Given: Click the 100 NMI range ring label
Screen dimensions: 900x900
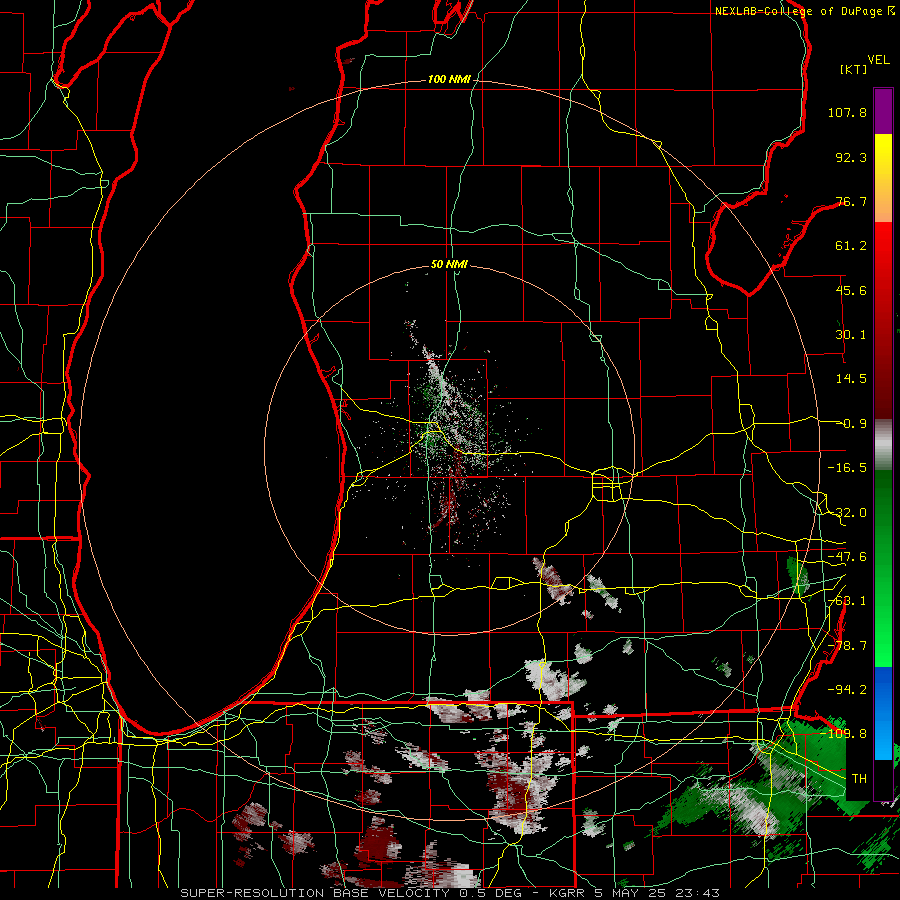Looking at the screenshot, I should coord(449,79).
